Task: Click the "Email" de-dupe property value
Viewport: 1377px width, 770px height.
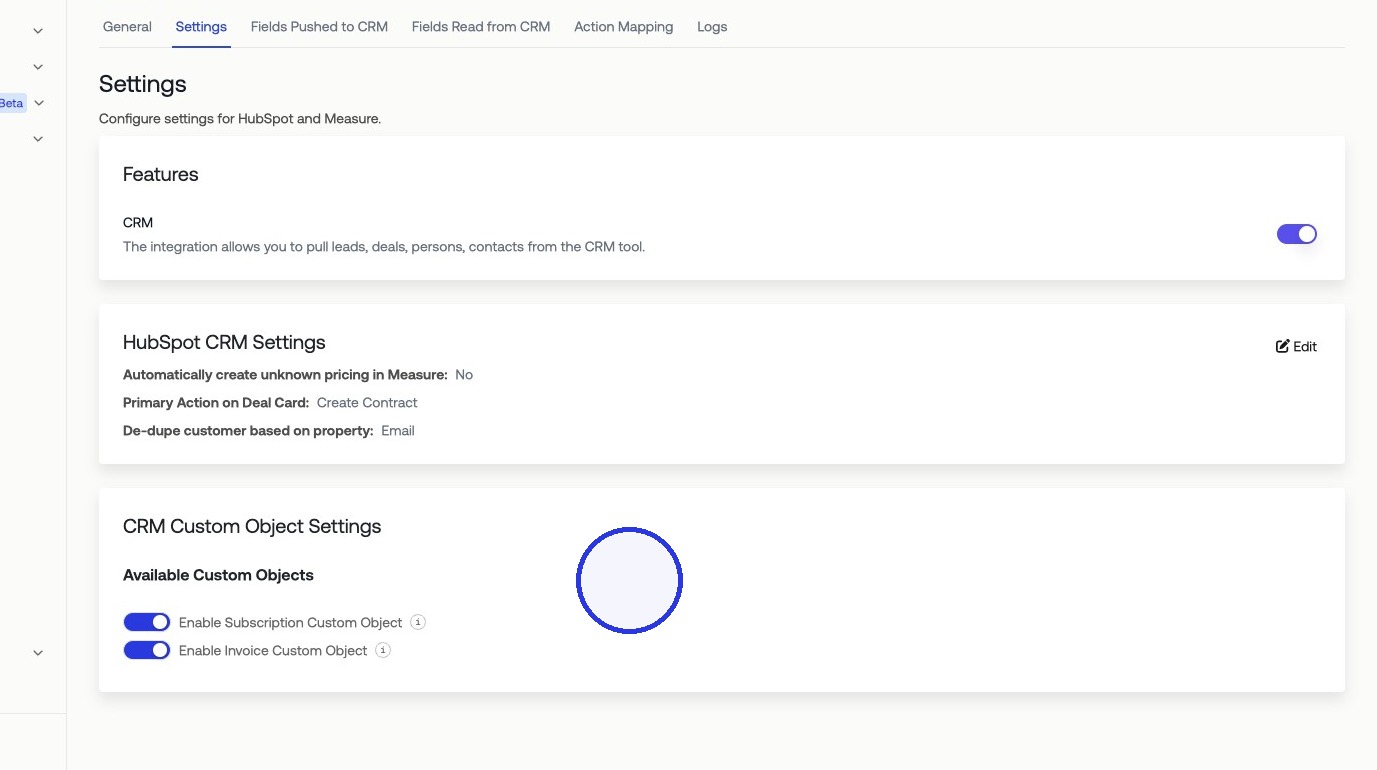Action: pyautogui.click(x=398, y=431)
